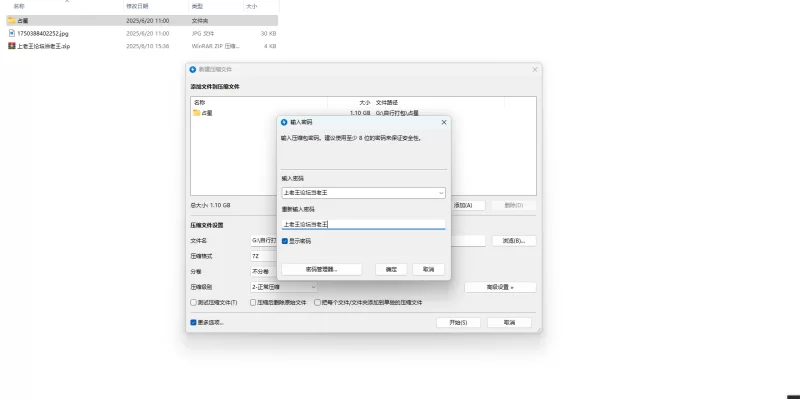800x399 pixels.
Task: Click the 4 KB size value
Action: click(270, 46)
